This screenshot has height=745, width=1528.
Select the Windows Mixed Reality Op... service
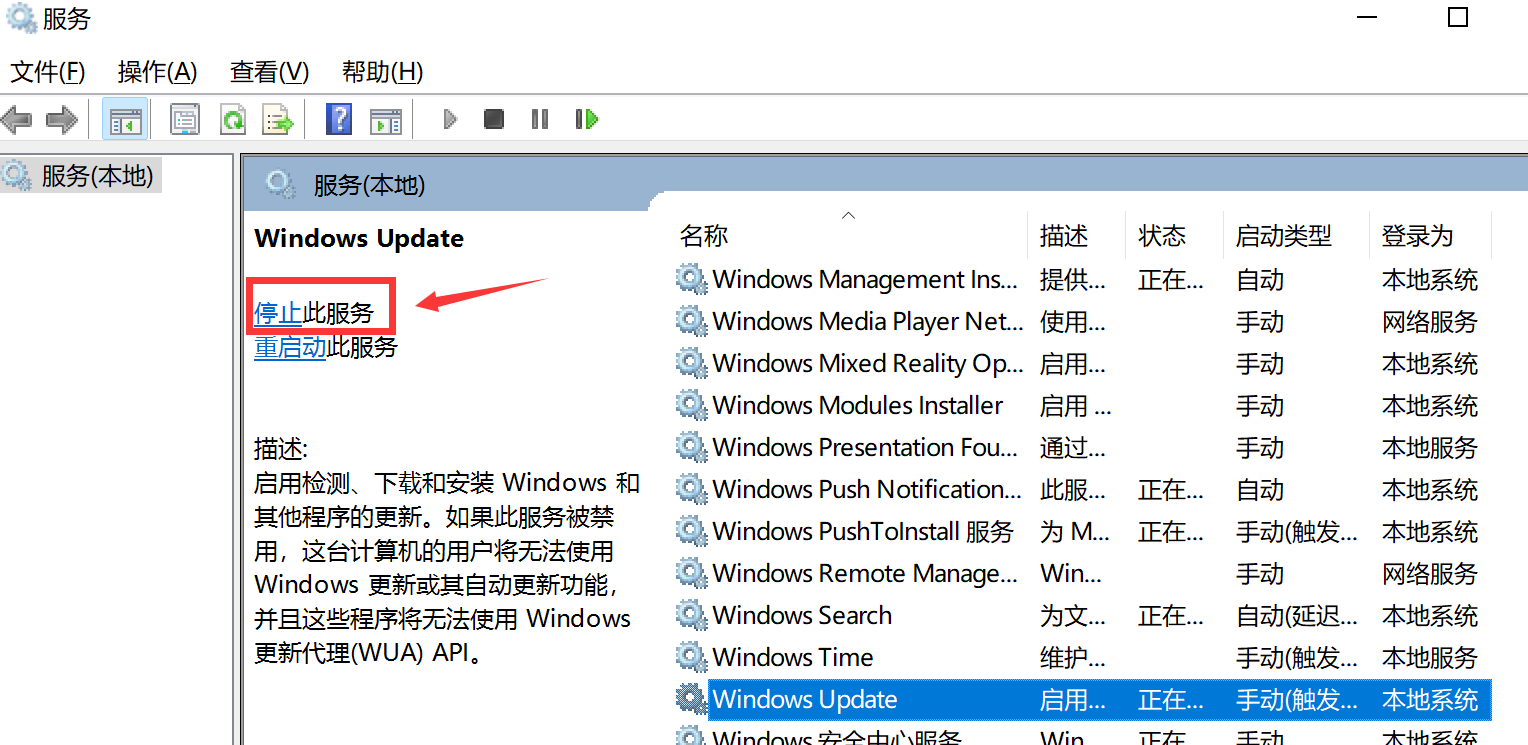1082,364
